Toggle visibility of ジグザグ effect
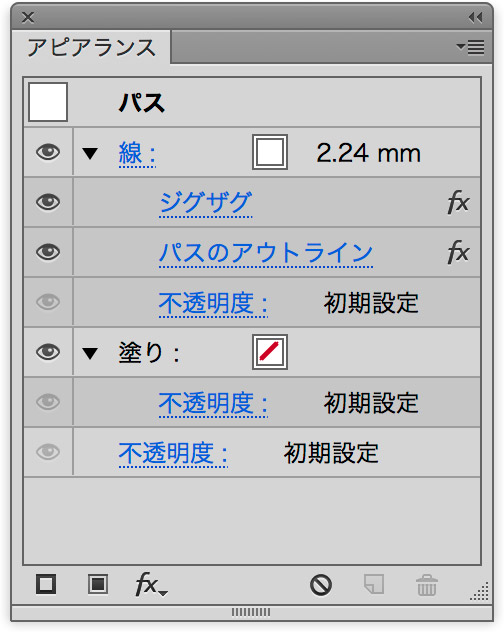 (x=48, y=202)
